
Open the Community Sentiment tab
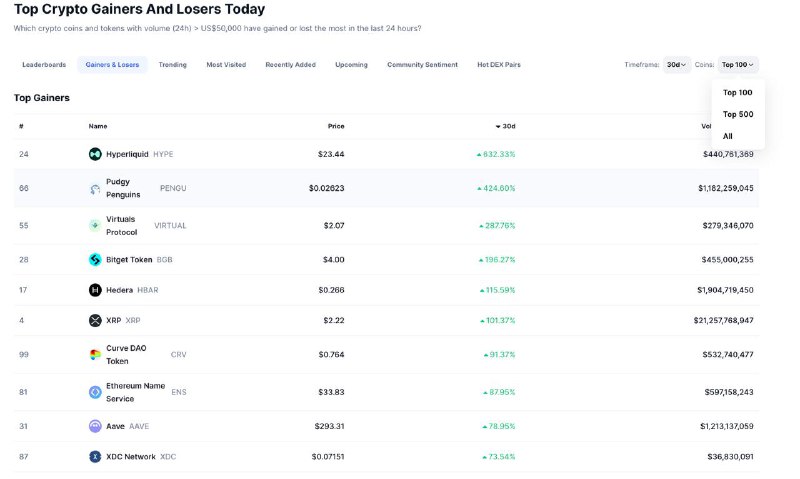[422, 65]
